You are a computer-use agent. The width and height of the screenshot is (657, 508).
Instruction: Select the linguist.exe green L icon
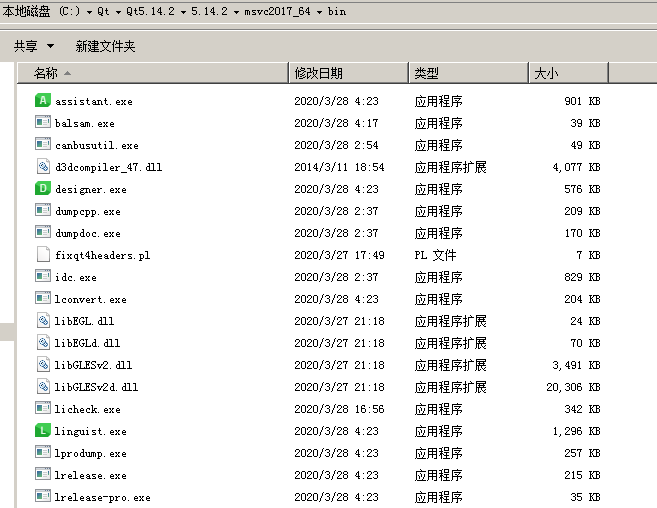43,431
